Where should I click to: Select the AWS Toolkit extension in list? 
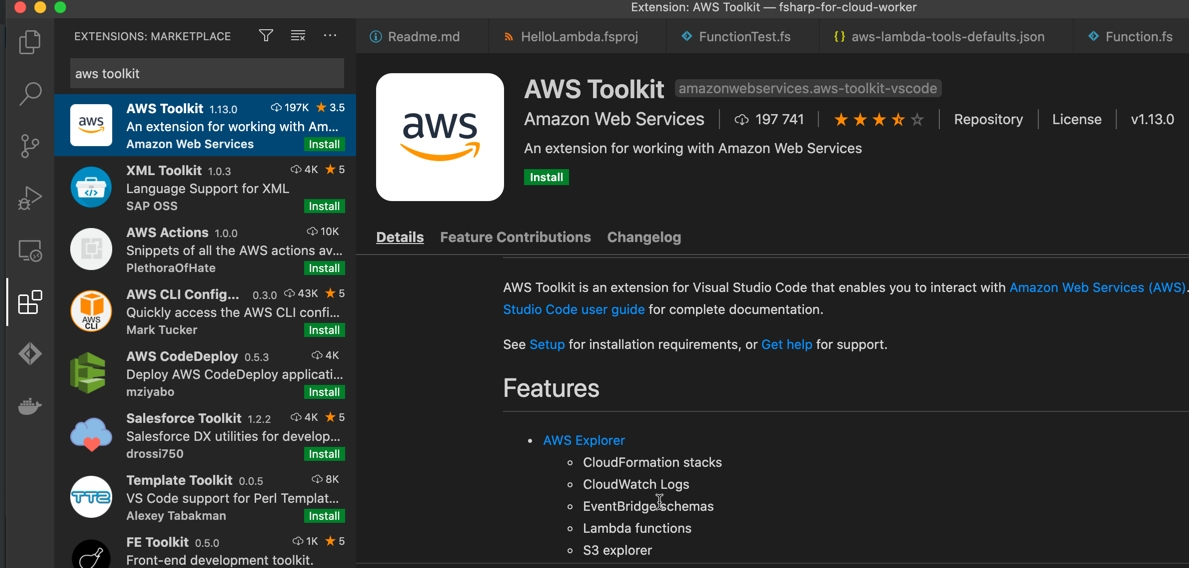tap(205, 125)
